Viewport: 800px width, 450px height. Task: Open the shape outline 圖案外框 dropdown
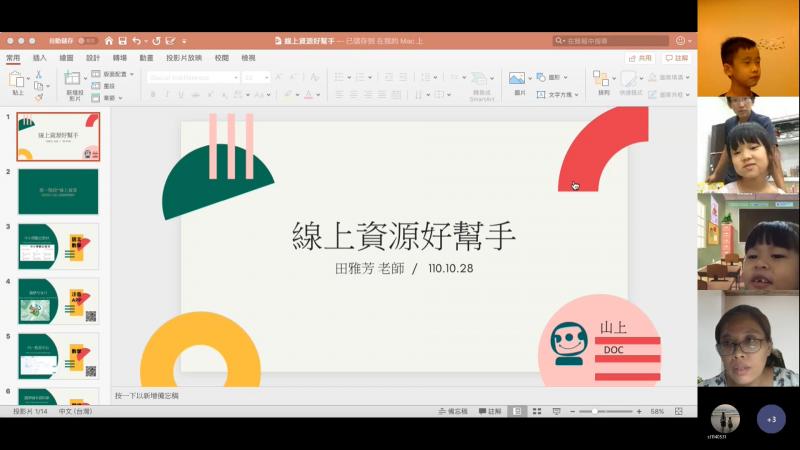tap(669, 95)
